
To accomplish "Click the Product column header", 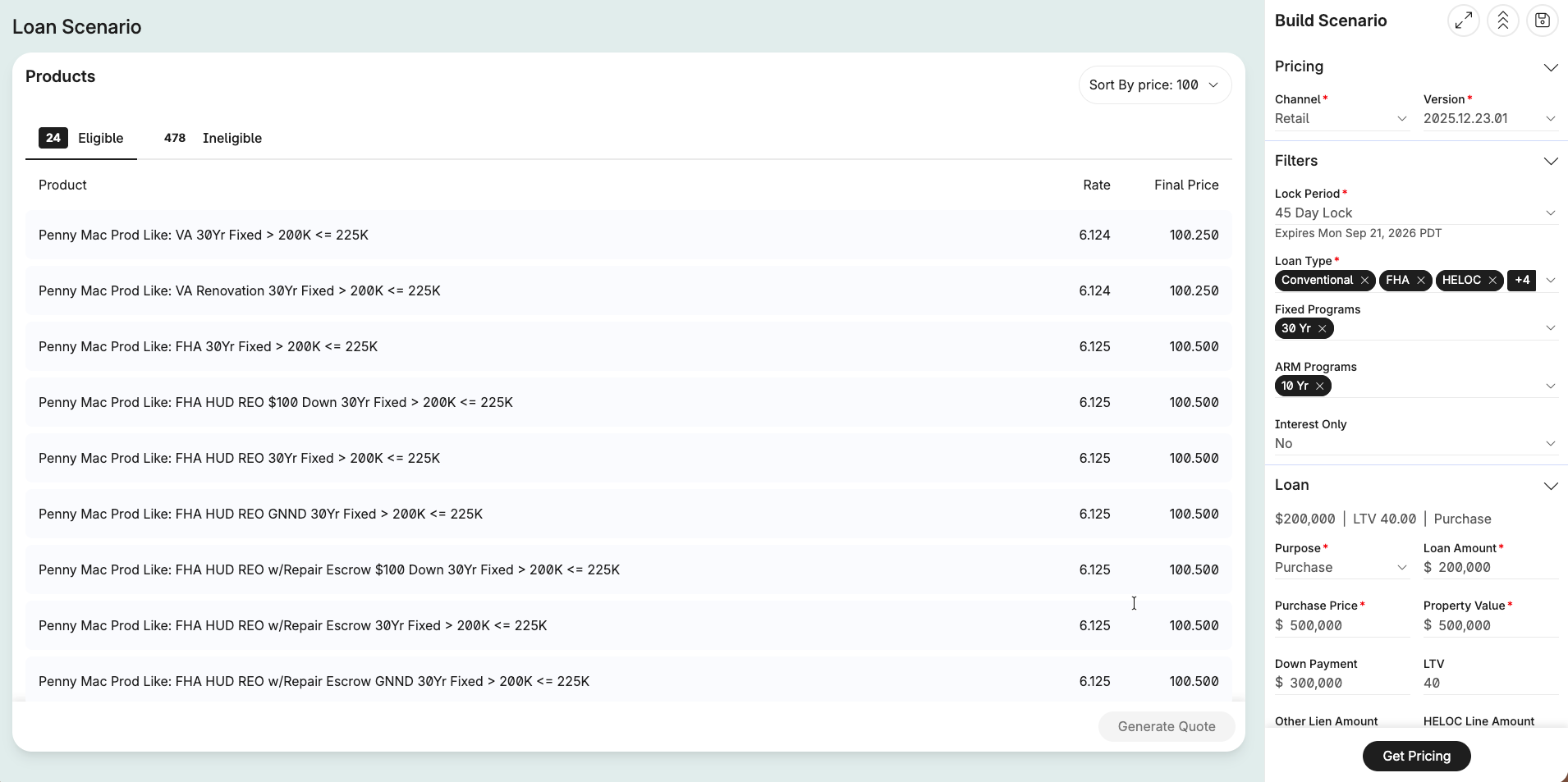I will 62,185.
